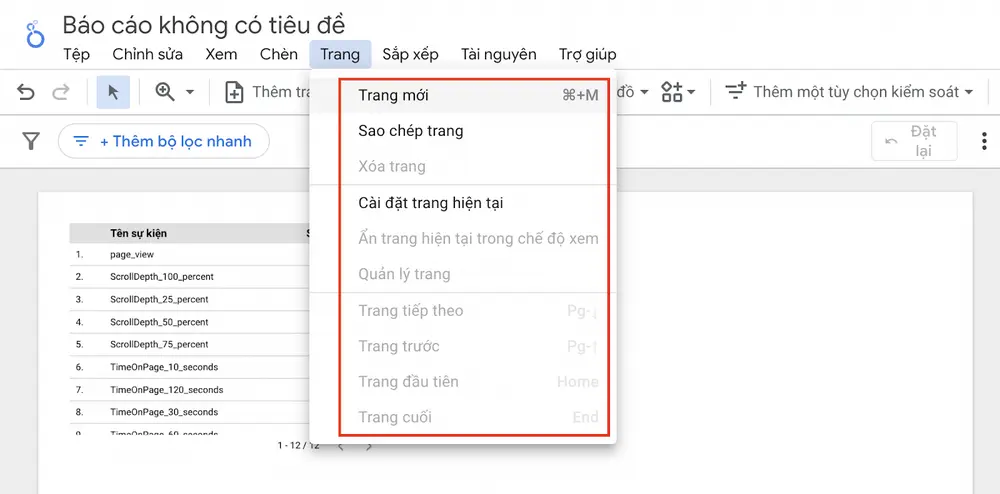Click the filter funnel icon
The height and width of the screenshot is (494, 1000).
[31, 141]
